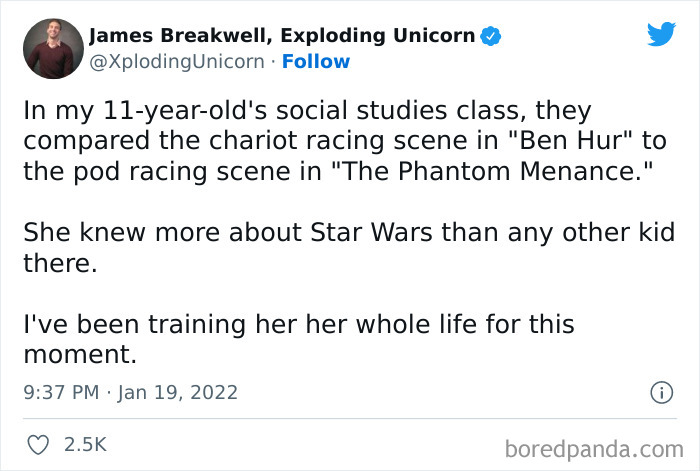This screenshot has width=700, height=471.
Task: Open the @XplodingUnicorn handle link
Action: pos(177,62)
